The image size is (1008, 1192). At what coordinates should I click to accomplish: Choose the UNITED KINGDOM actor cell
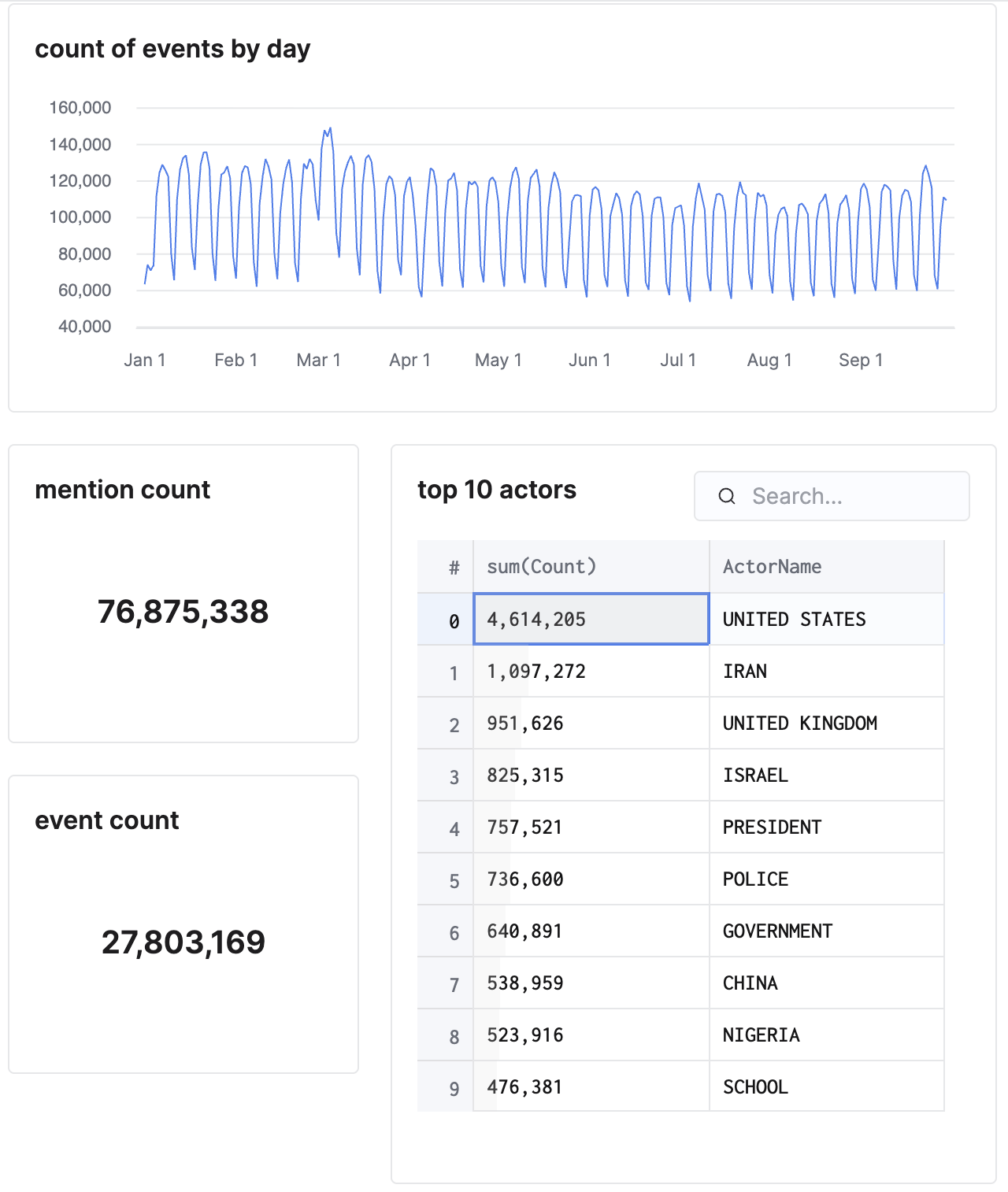pos(827,723)
